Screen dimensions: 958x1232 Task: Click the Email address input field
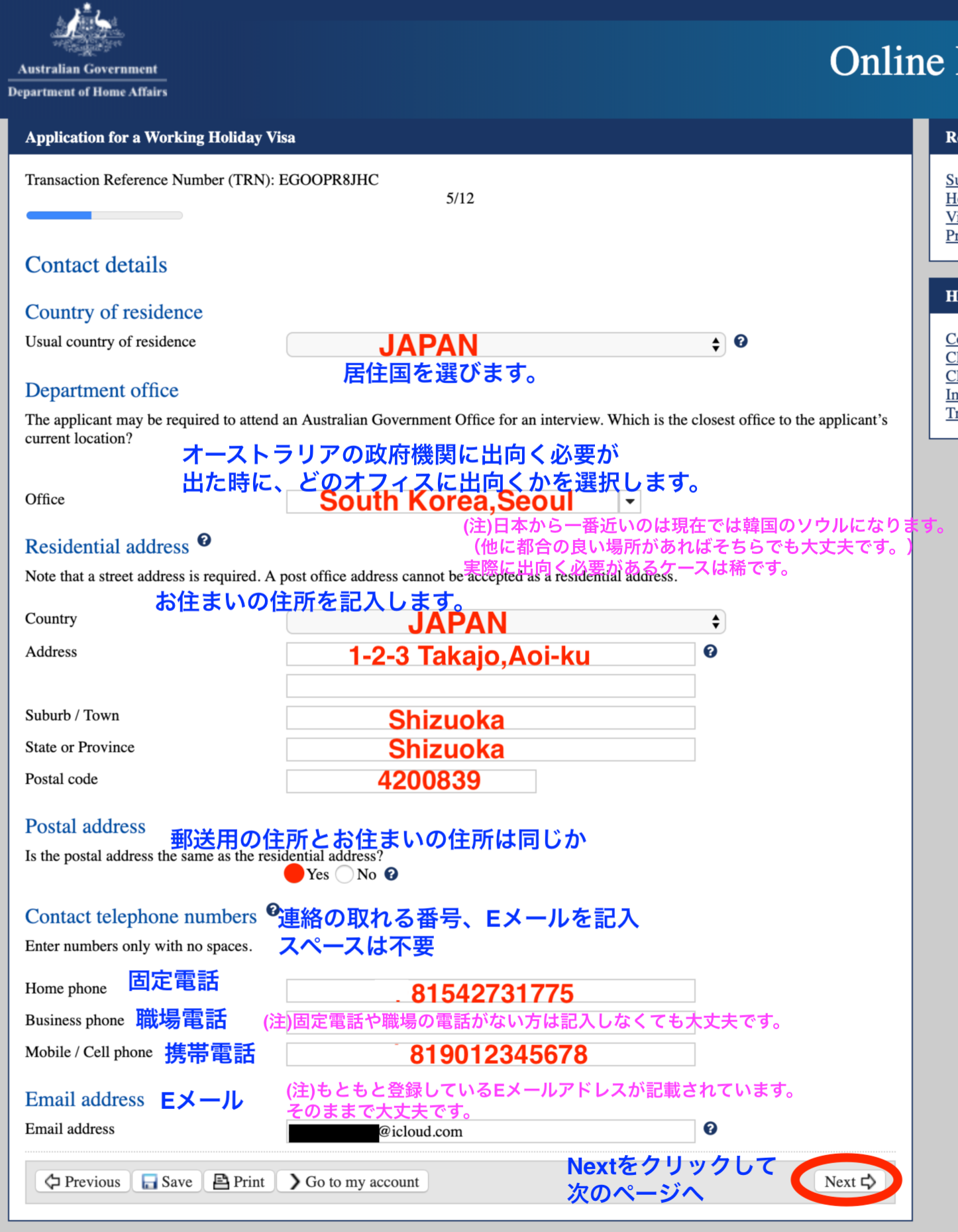(x=491, y=1131)
